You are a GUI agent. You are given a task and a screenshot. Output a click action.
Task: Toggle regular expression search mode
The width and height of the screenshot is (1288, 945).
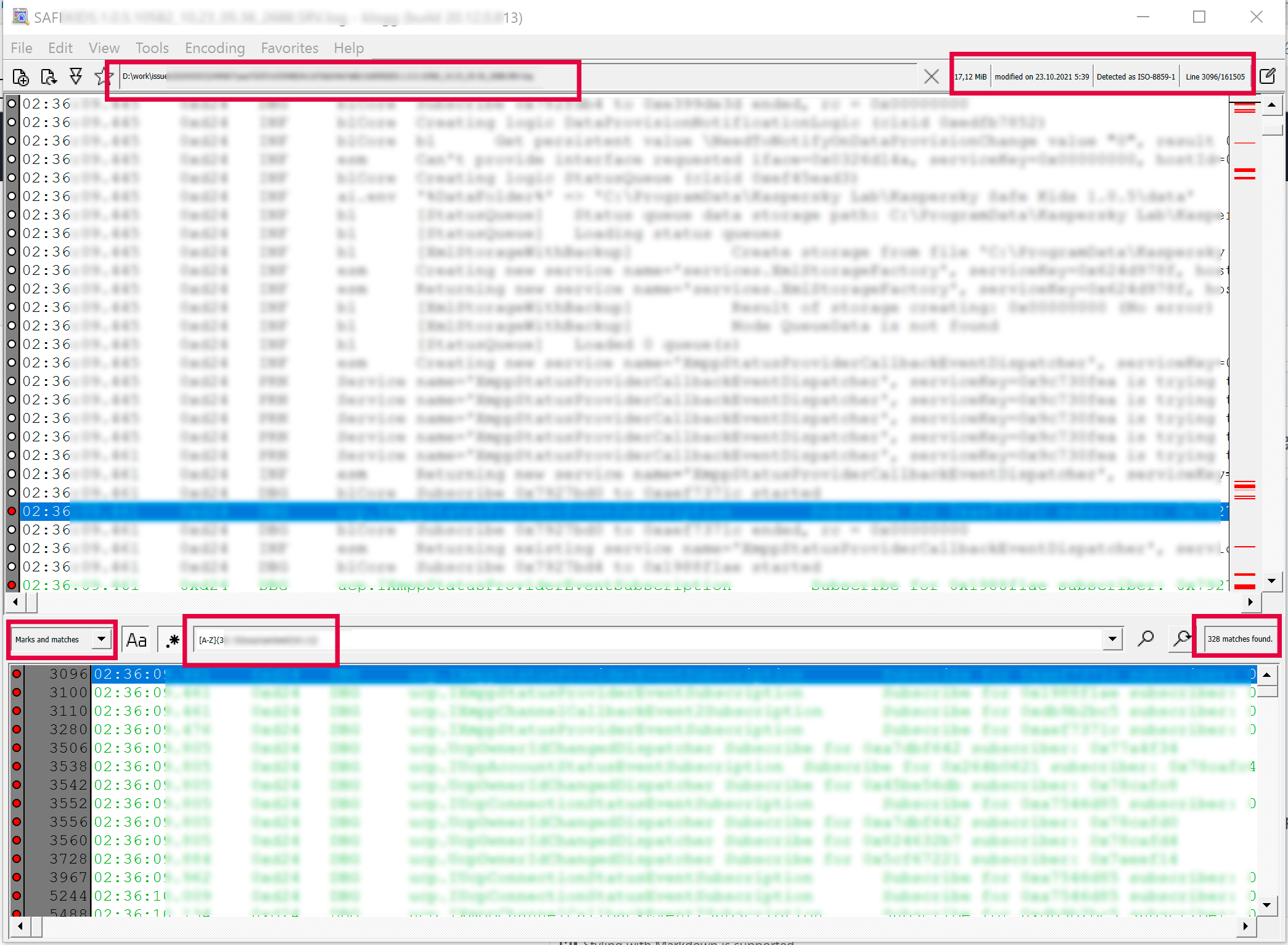click(x=173, y=640)
